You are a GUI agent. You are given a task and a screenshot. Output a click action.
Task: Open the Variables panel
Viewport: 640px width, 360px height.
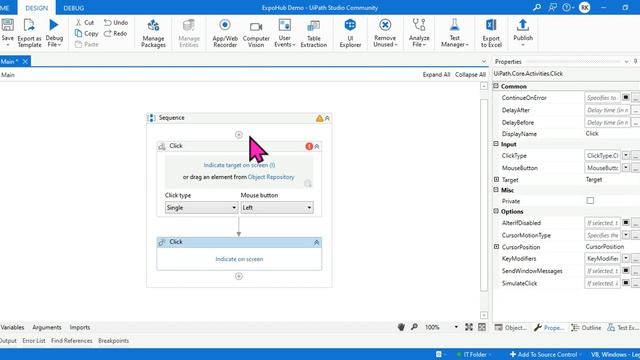coord(12,327)
